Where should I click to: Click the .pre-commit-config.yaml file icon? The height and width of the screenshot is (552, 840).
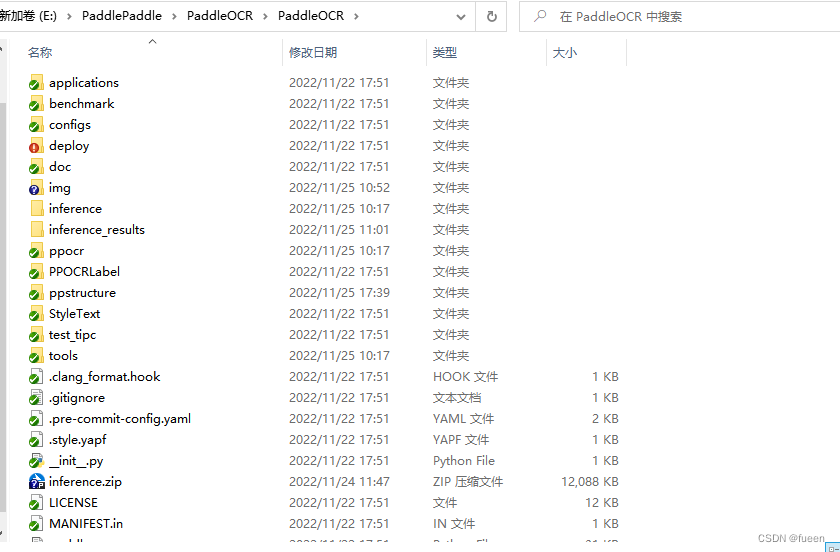point(36,419)
